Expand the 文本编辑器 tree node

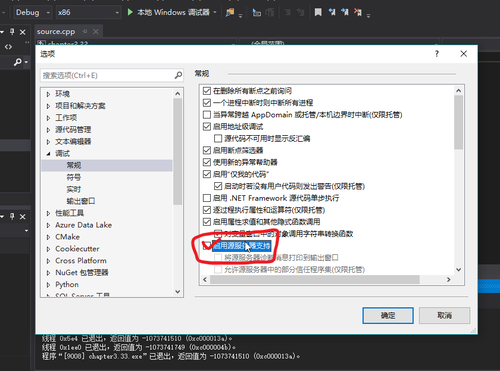pyautogui.click(x=48, y=142)
